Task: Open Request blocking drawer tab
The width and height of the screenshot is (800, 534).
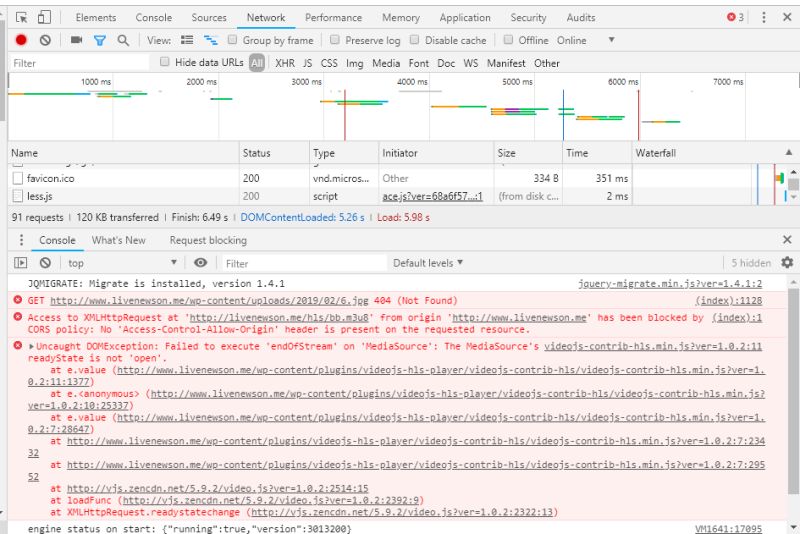Action: [208, 240]
